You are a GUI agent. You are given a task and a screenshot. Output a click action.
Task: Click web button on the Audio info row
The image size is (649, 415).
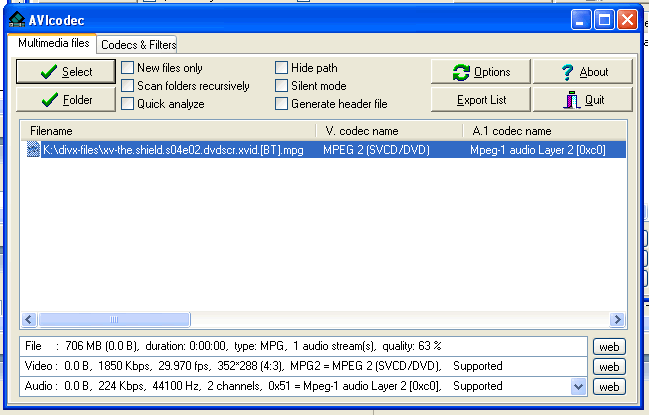609,387
